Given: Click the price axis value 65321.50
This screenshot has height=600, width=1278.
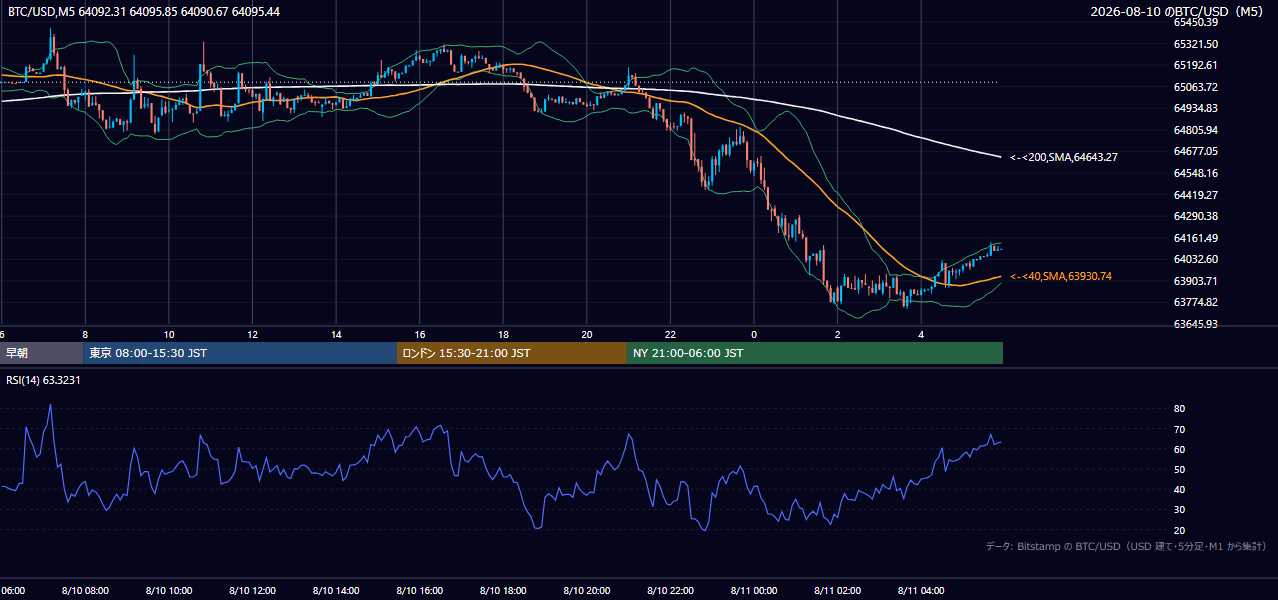Looking at the screenshot, I should coord(1195,44).
